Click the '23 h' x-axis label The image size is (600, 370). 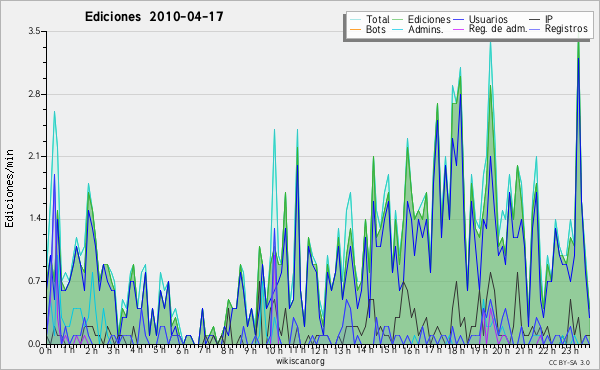[569, 351]
